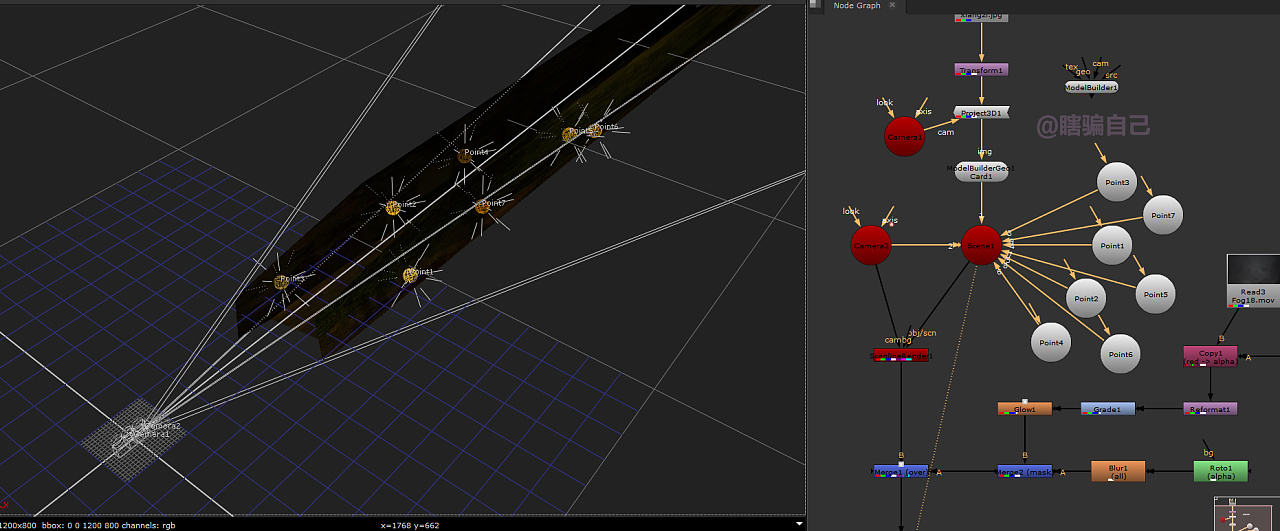The width and height of the screenshot is (1280, 531).
Task: Switch to the Node Graph tab
Action: [x=857, y=6]
